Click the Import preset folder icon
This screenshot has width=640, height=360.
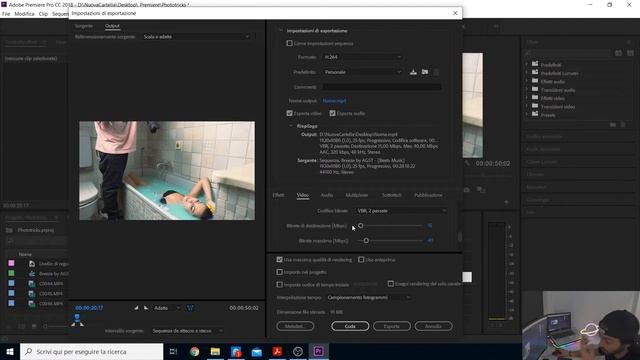click(x=425, y=72)
